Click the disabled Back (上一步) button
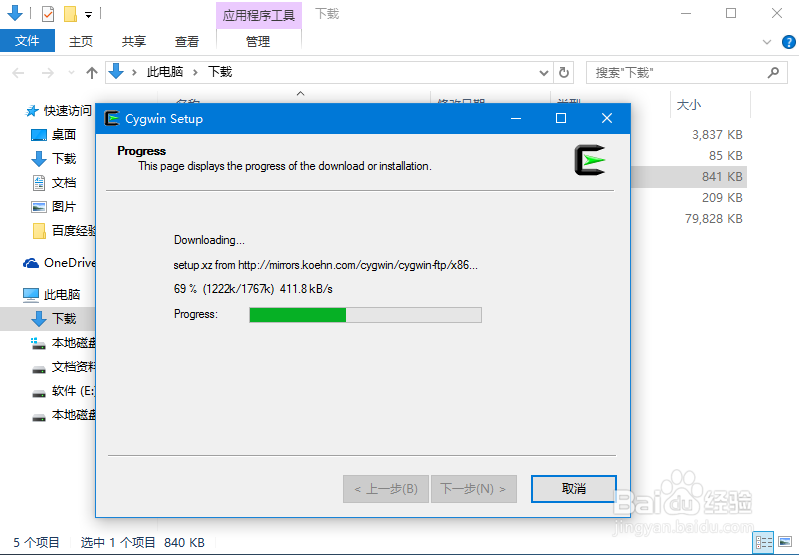Viewport: 799px width, 555px height. pyautogui.click(x=386, y=489)
